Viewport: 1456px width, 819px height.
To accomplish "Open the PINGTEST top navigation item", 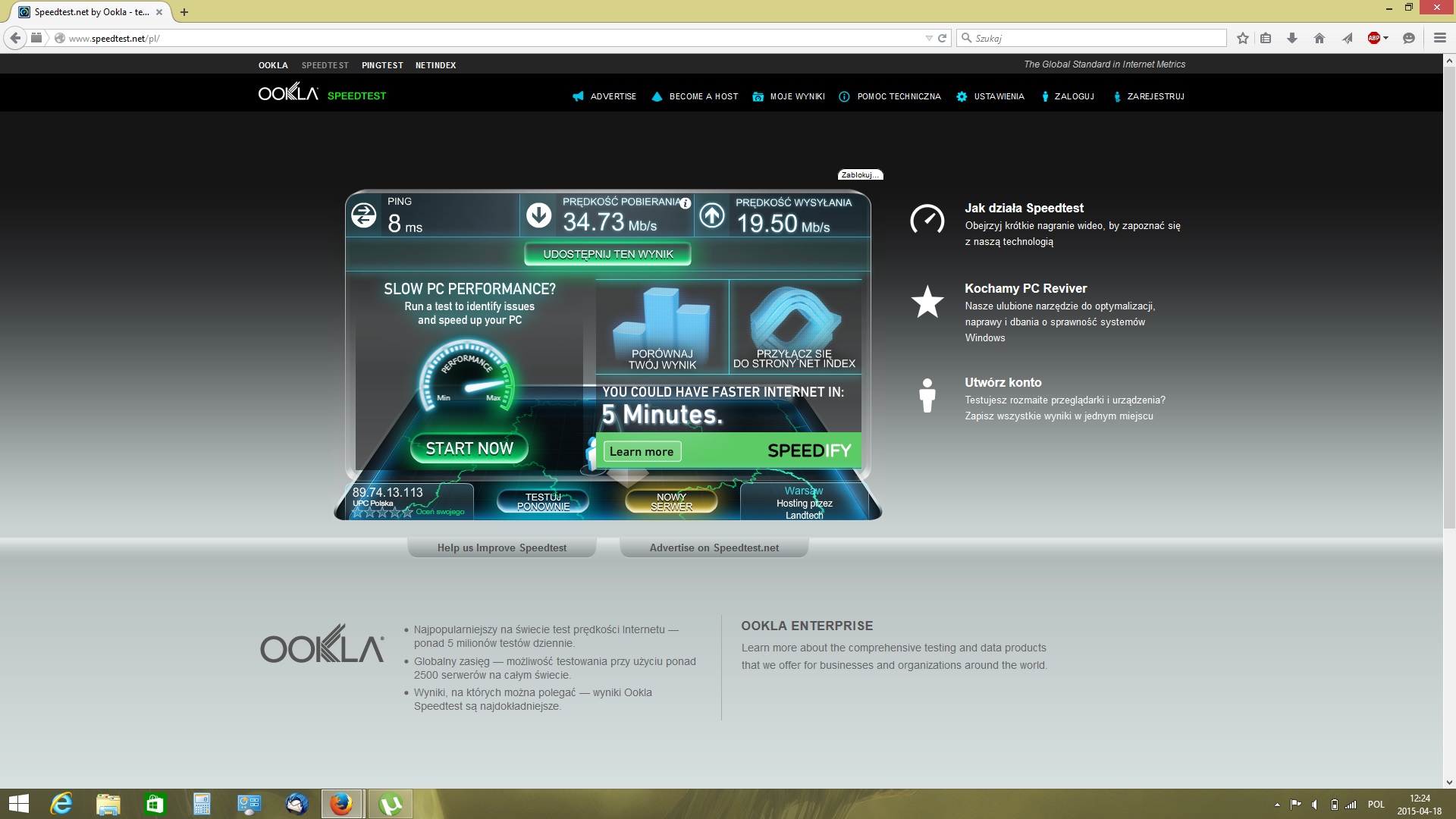I will [382, 65].
